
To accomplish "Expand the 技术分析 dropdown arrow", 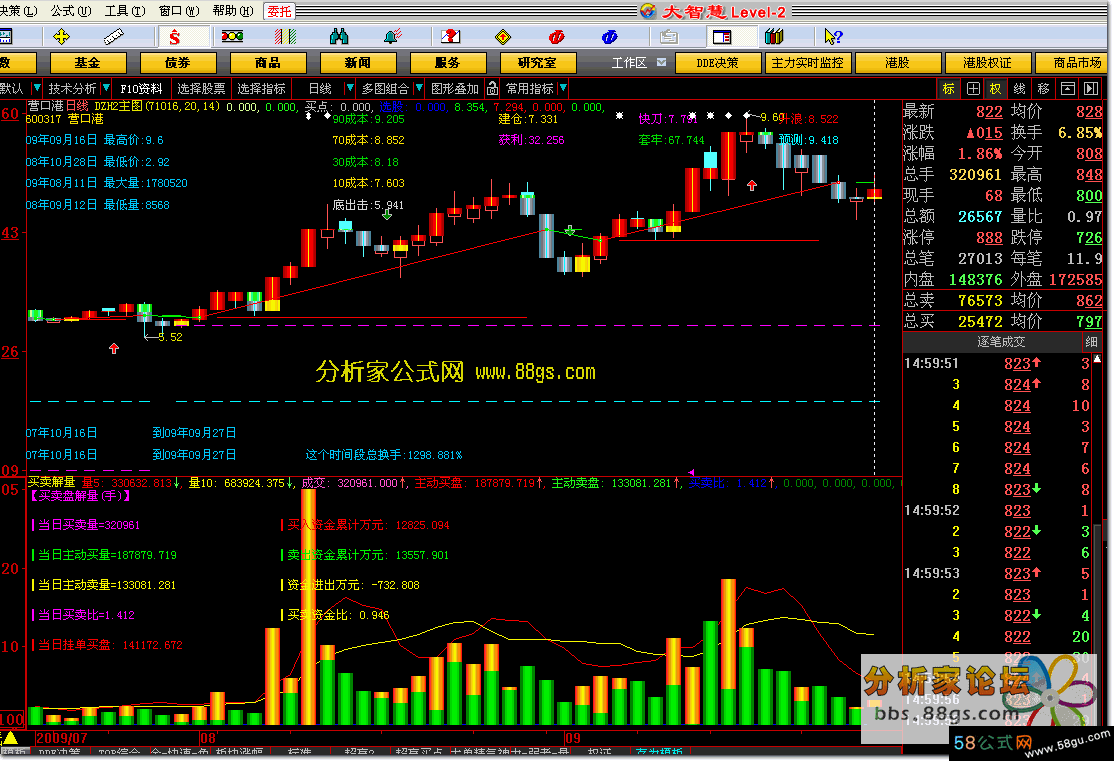I will (106, 88).
